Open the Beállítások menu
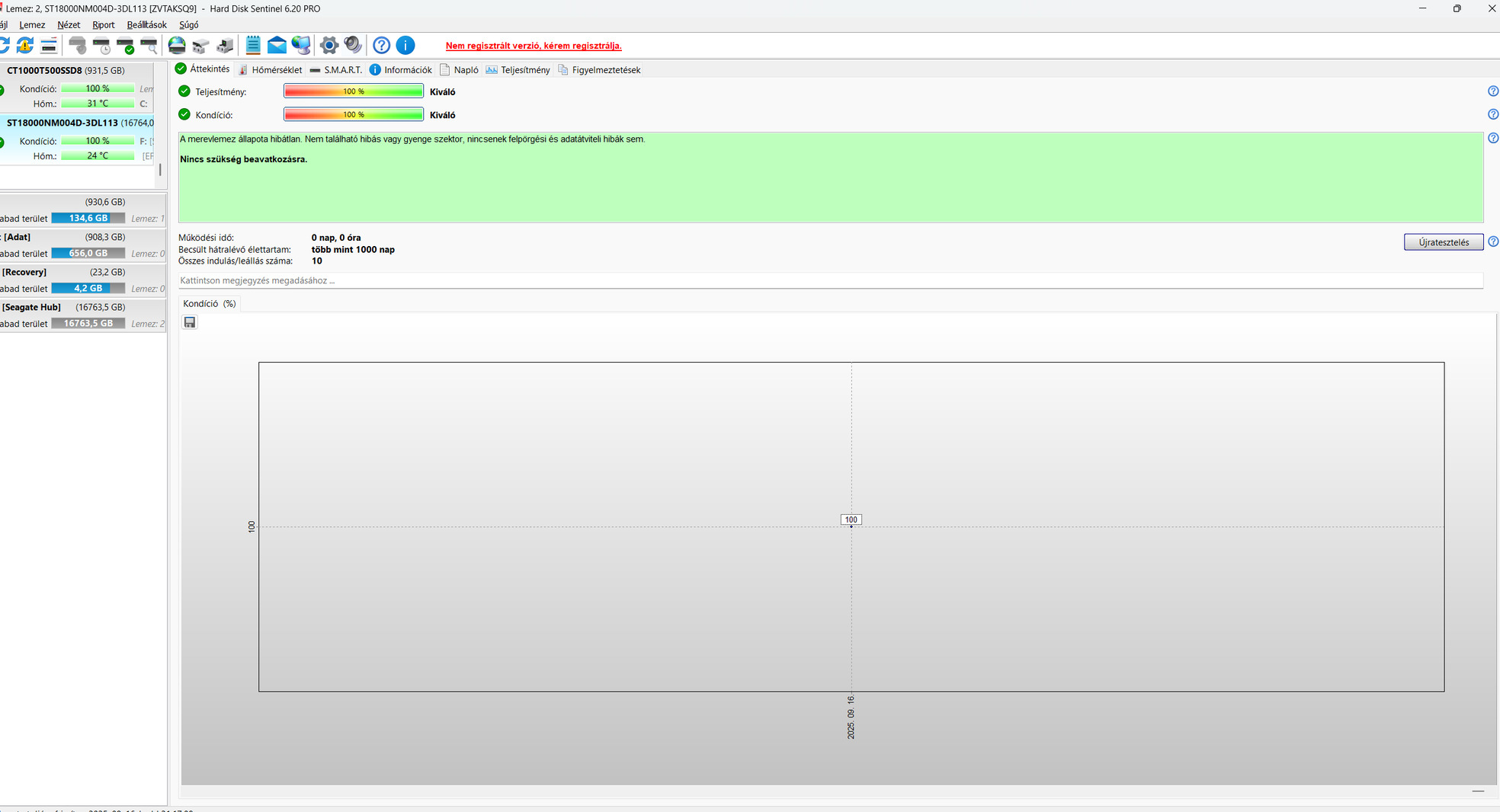Viewport: 1500px width, 812px height. (146, 25)
